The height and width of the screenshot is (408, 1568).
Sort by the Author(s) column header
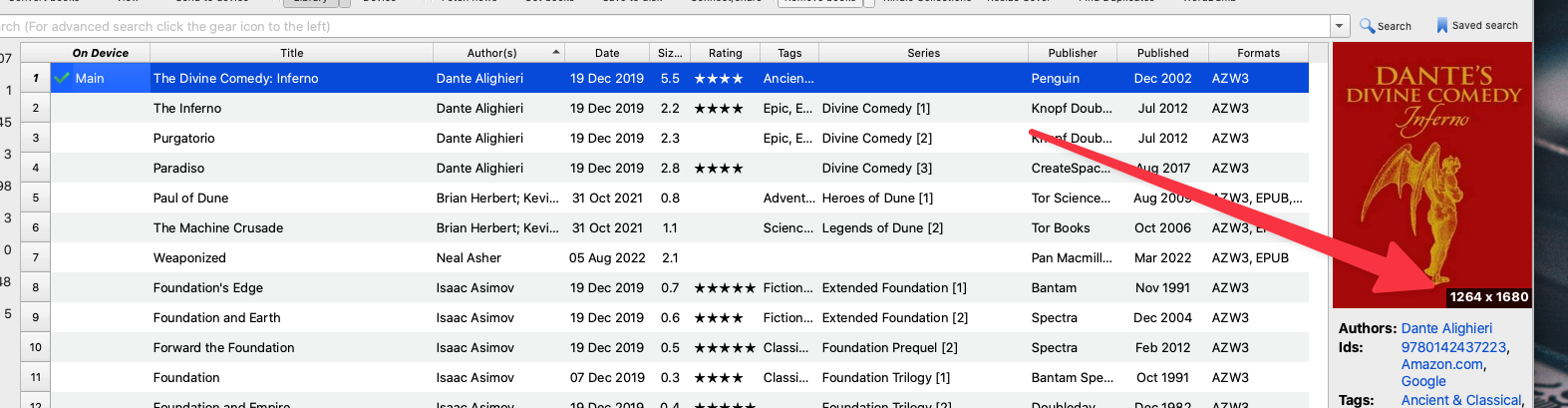[x=491, y=53]
